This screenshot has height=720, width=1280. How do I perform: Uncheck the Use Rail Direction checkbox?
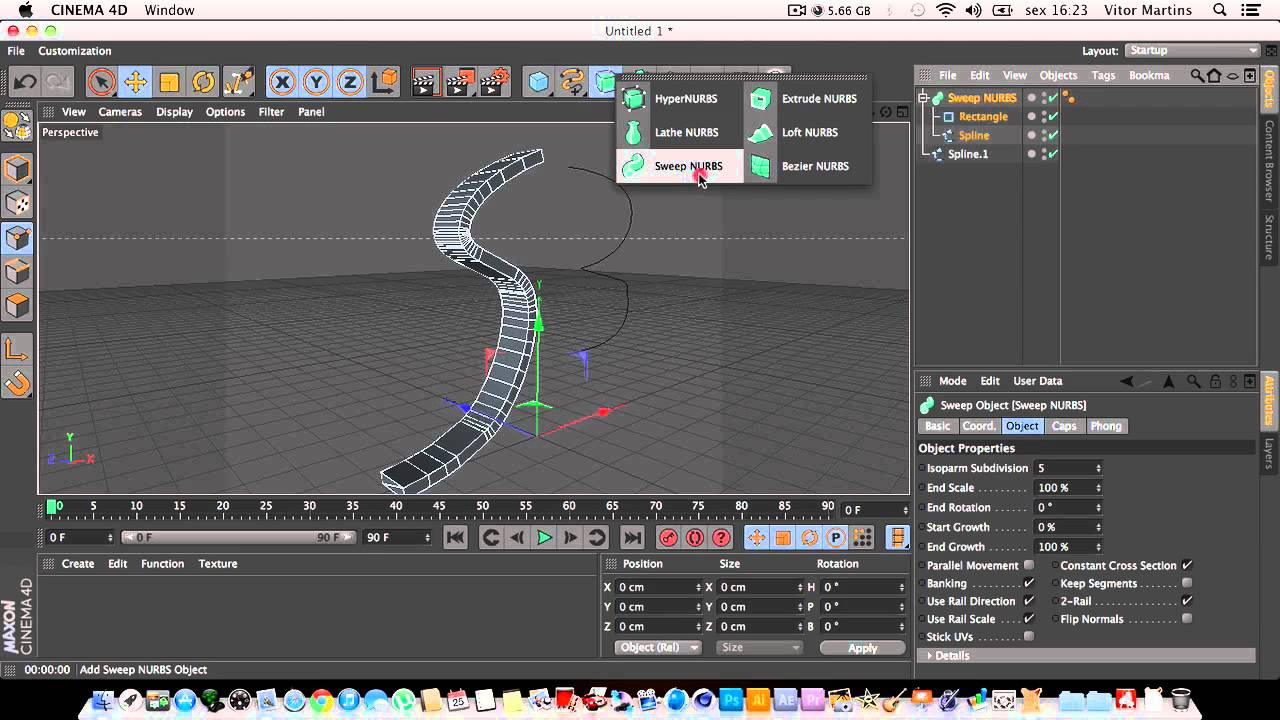(1029, 602)
